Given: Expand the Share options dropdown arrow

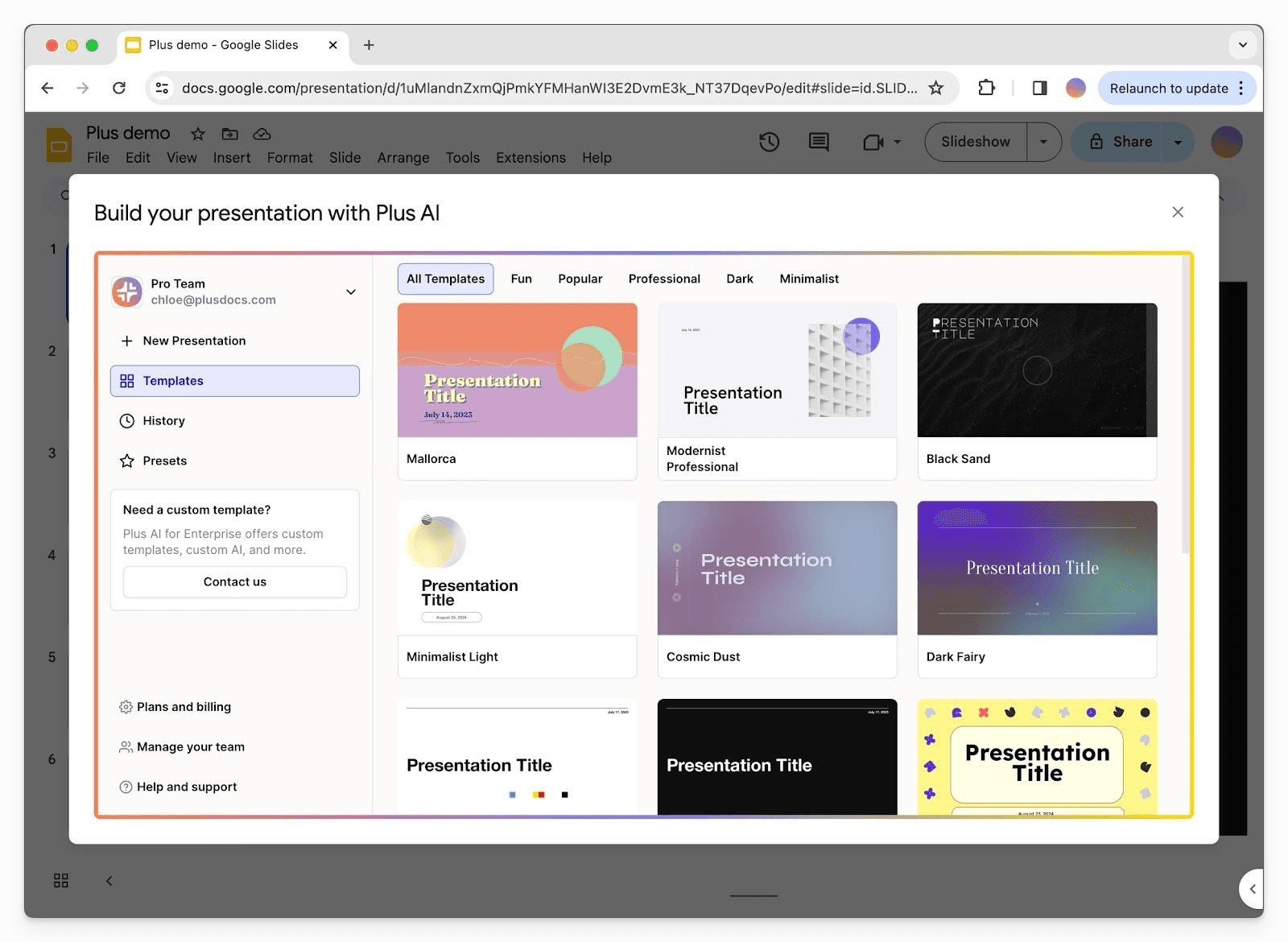Looking at the screenshot, I should [1178, 142].
